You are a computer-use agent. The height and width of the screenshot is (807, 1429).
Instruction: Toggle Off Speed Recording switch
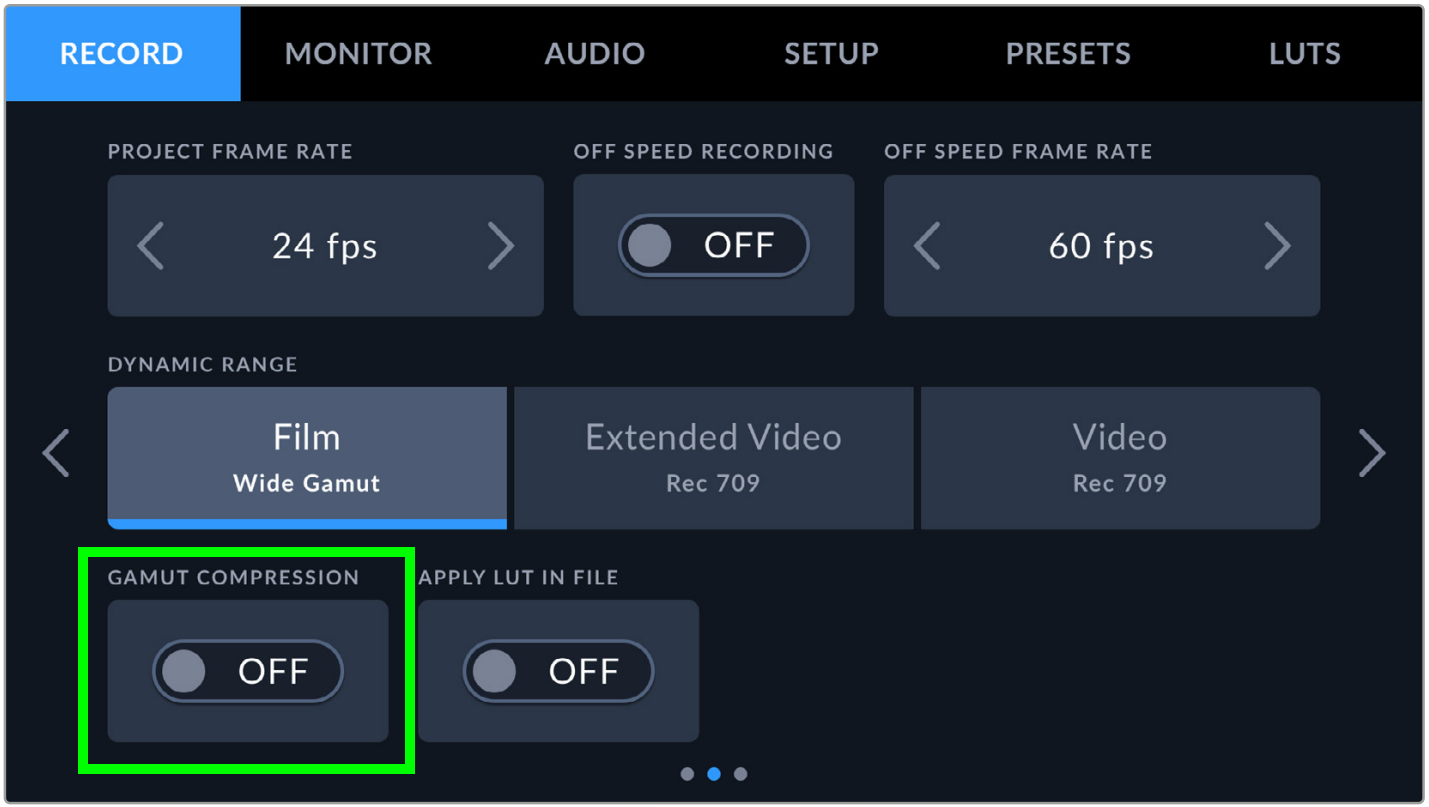pos(713,246)
